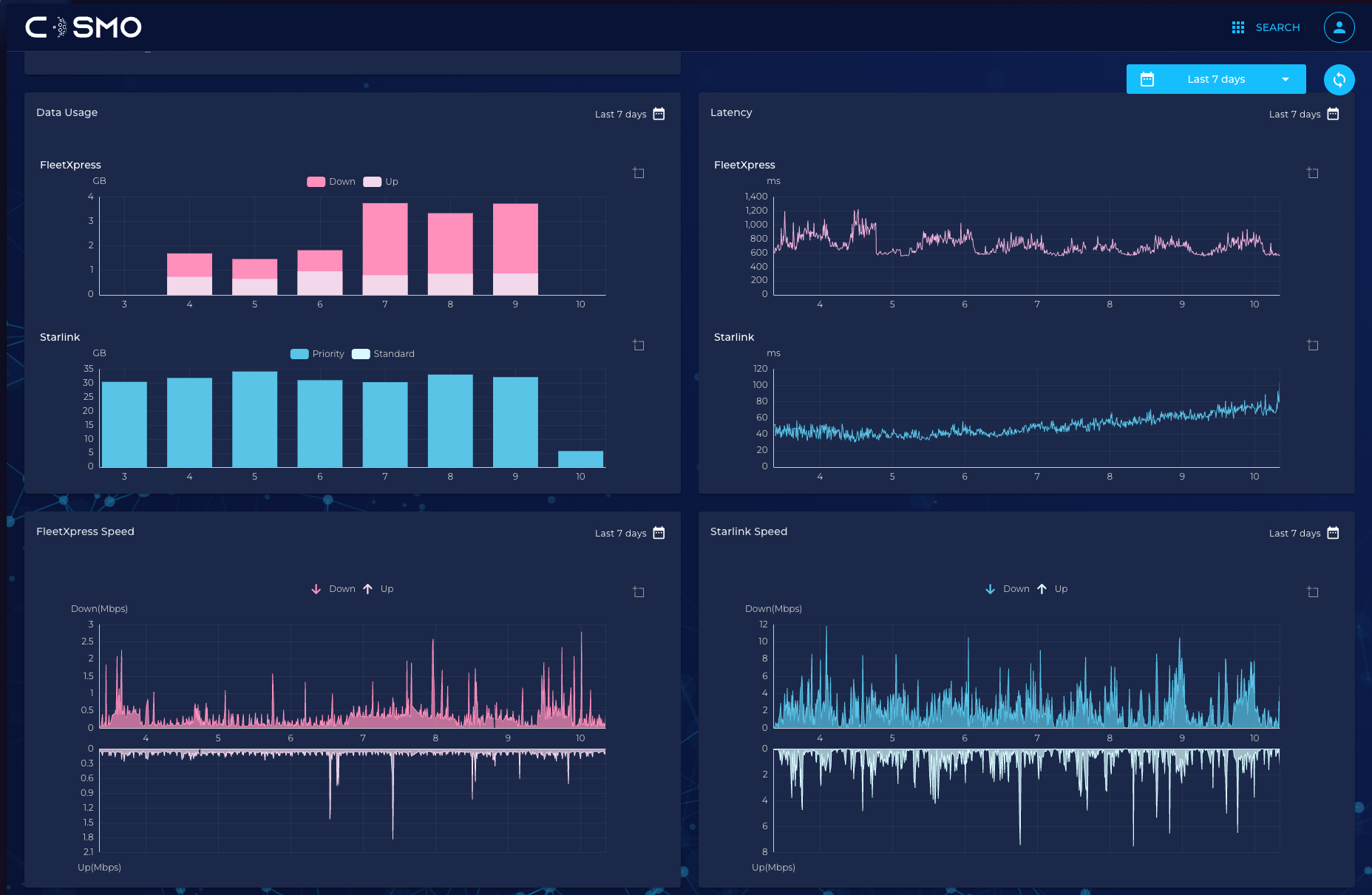The width and height of the screenshot is (1372, 895).
Task: Click Starlink Speed panel calendar icon
Action: [1333, 533]
